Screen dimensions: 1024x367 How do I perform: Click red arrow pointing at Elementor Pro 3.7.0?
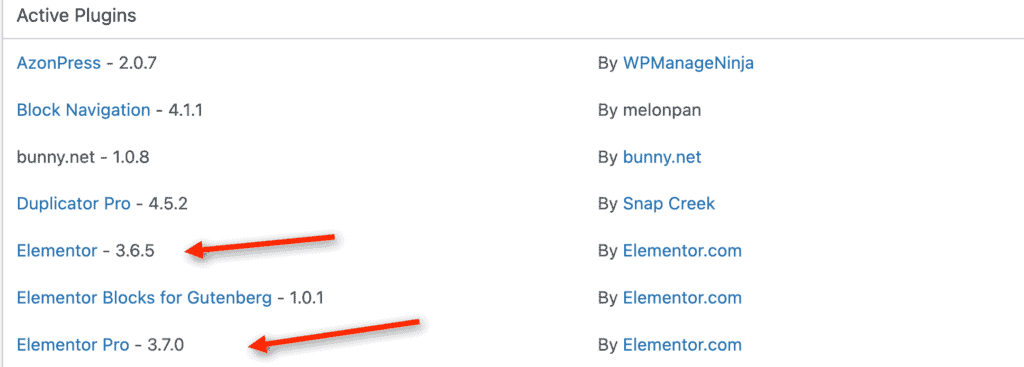[x=335, y=334]
